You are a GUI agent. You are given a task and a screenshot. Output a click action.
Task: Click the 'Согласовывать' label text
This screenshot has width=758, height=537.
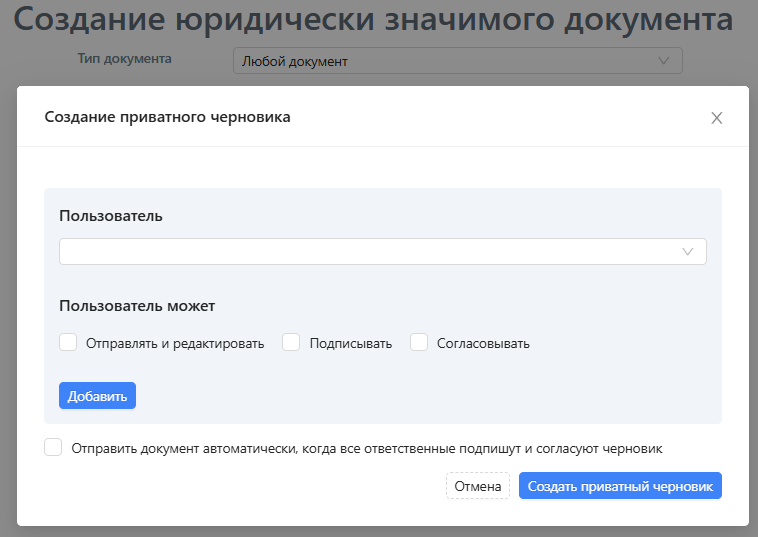pos(483,344)
